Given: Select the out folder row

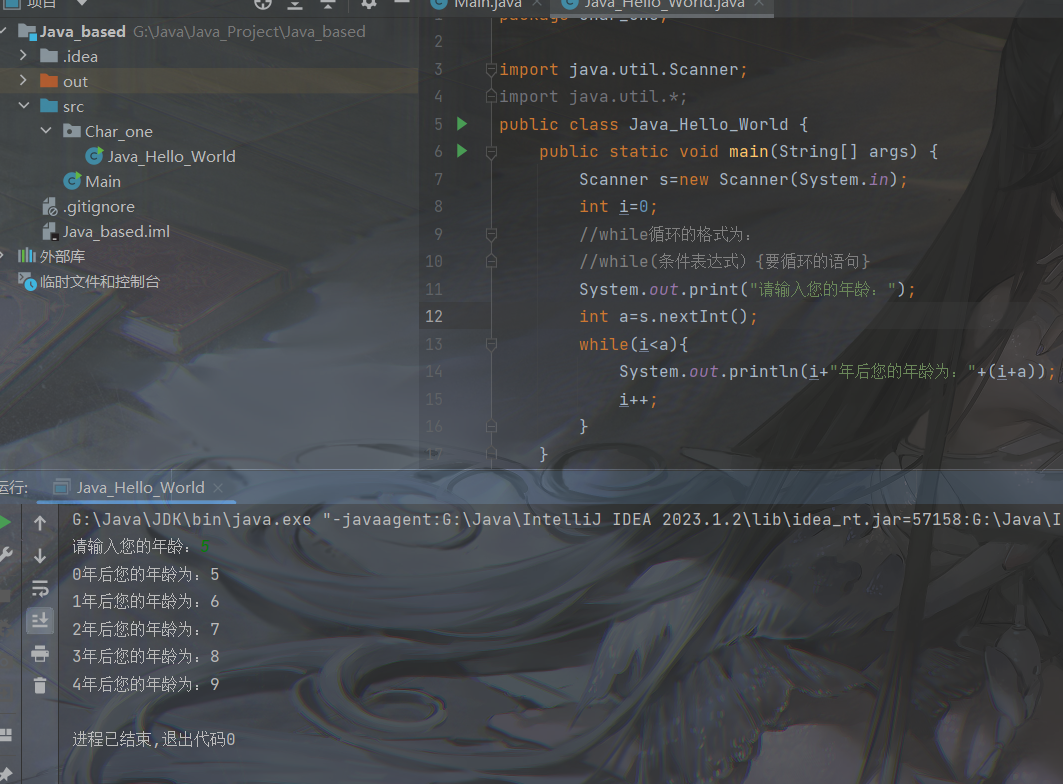Looking at the screenshot, I should [x=209, y=81].
